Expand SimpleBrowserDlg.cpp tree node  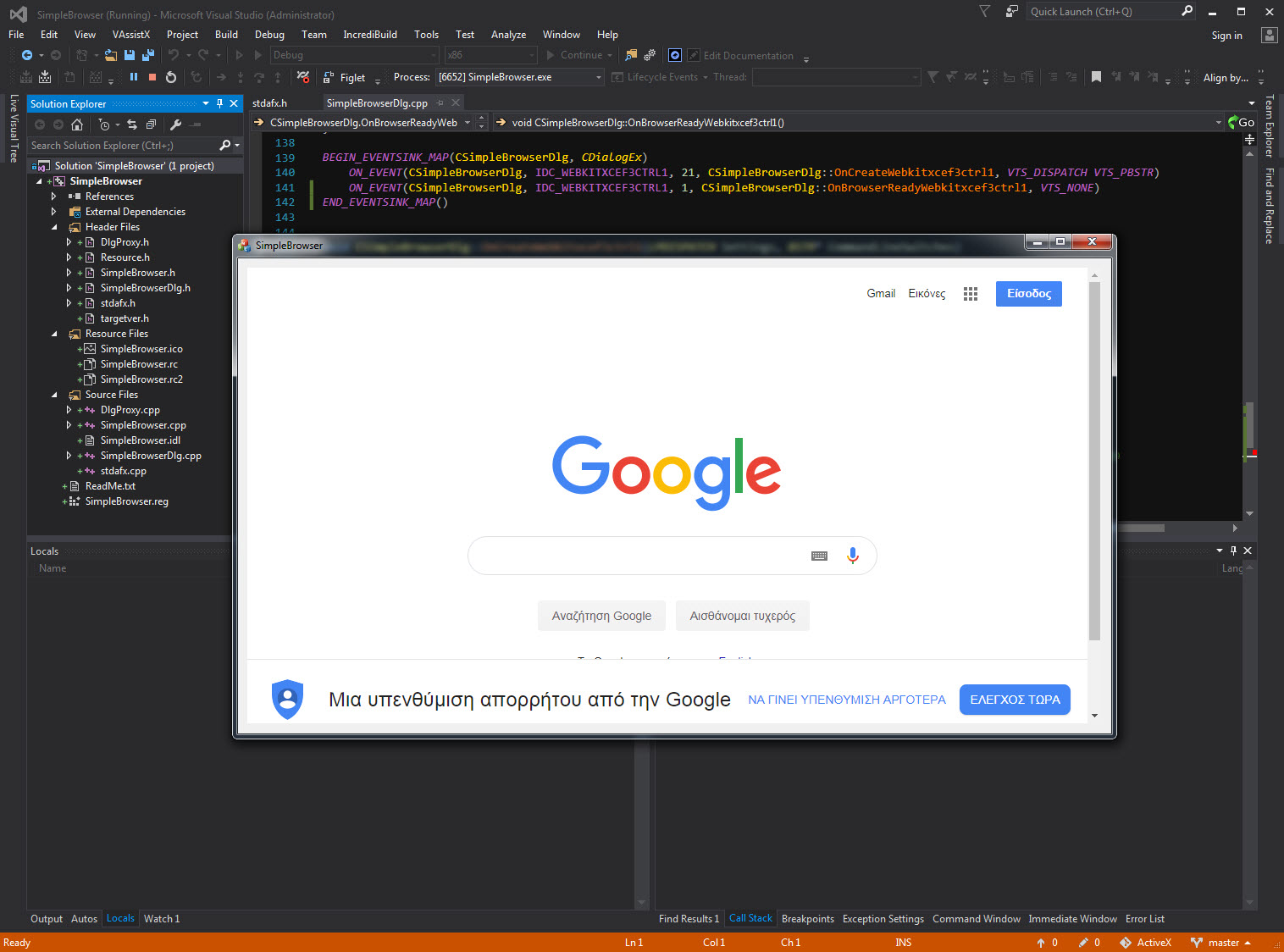point(69,456)
